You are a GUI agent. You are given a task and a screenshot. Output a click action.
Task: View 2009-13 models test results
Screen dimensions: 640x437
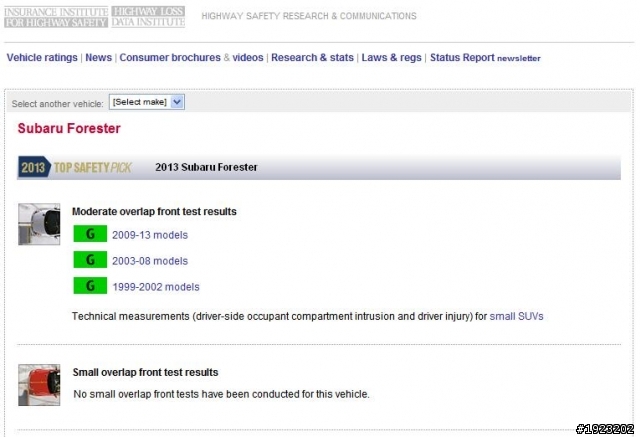150,235
